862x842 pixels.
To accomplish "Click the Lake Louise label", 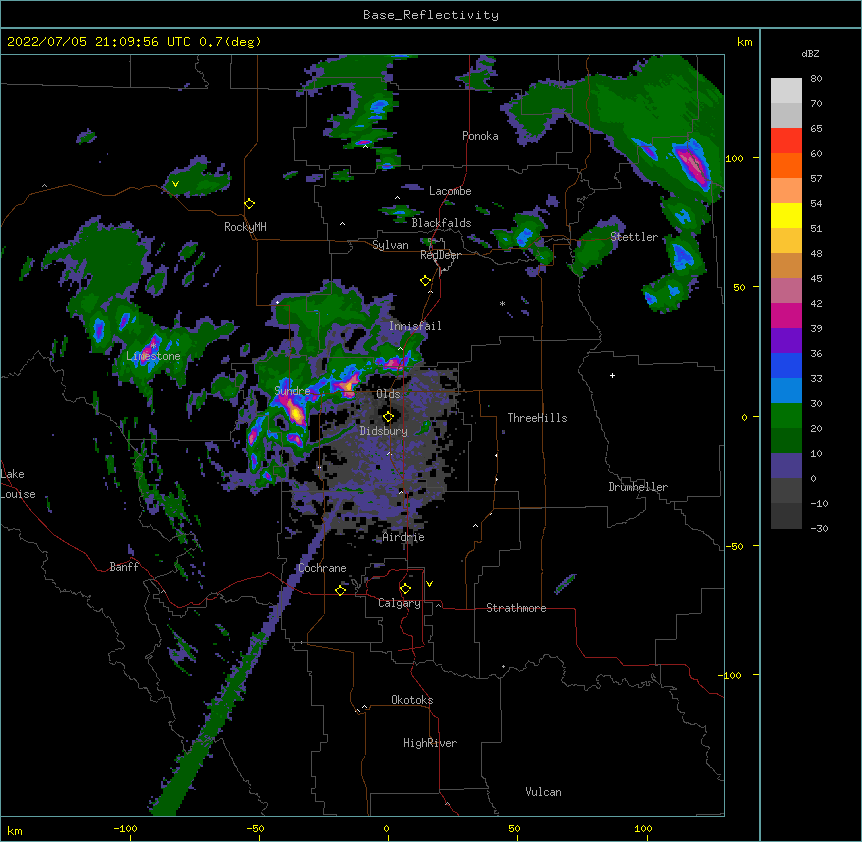I will (x=18, y=484).
